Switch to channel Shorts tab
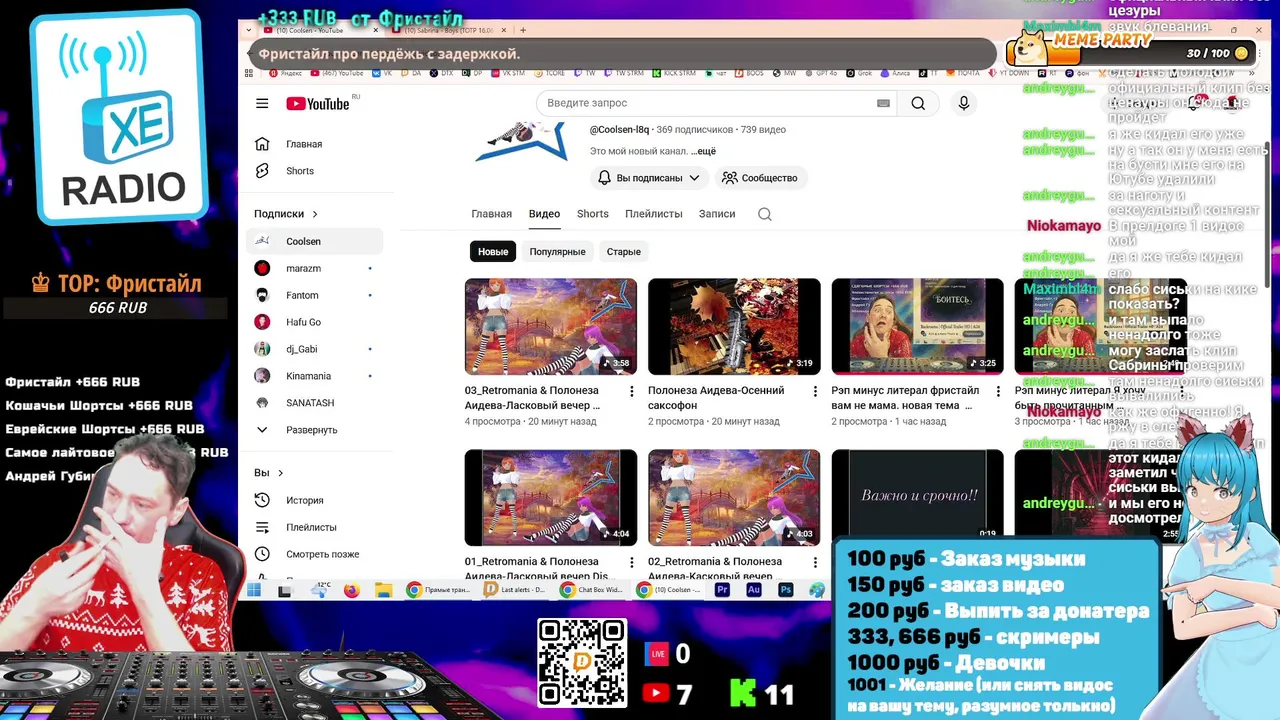This screenshot has width=1280, height=720. (592, 214)
